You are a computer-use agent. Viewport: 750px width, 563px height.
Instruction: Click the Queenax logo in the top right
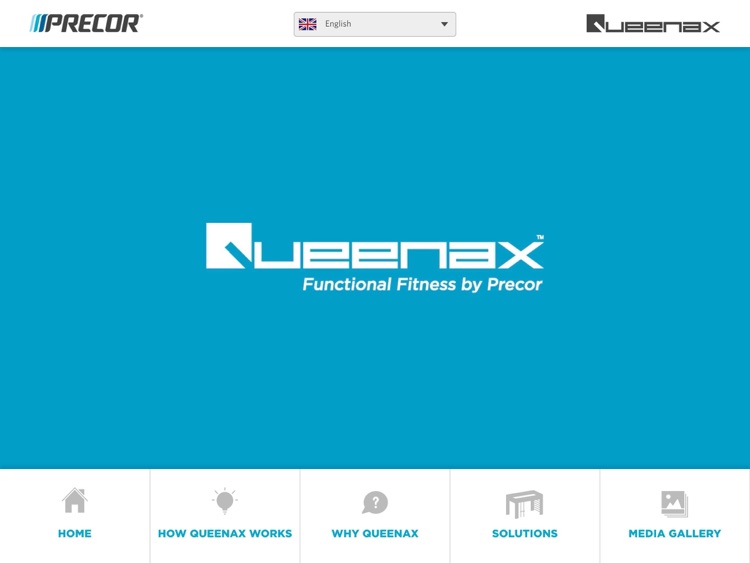click(x=653, y=24)
